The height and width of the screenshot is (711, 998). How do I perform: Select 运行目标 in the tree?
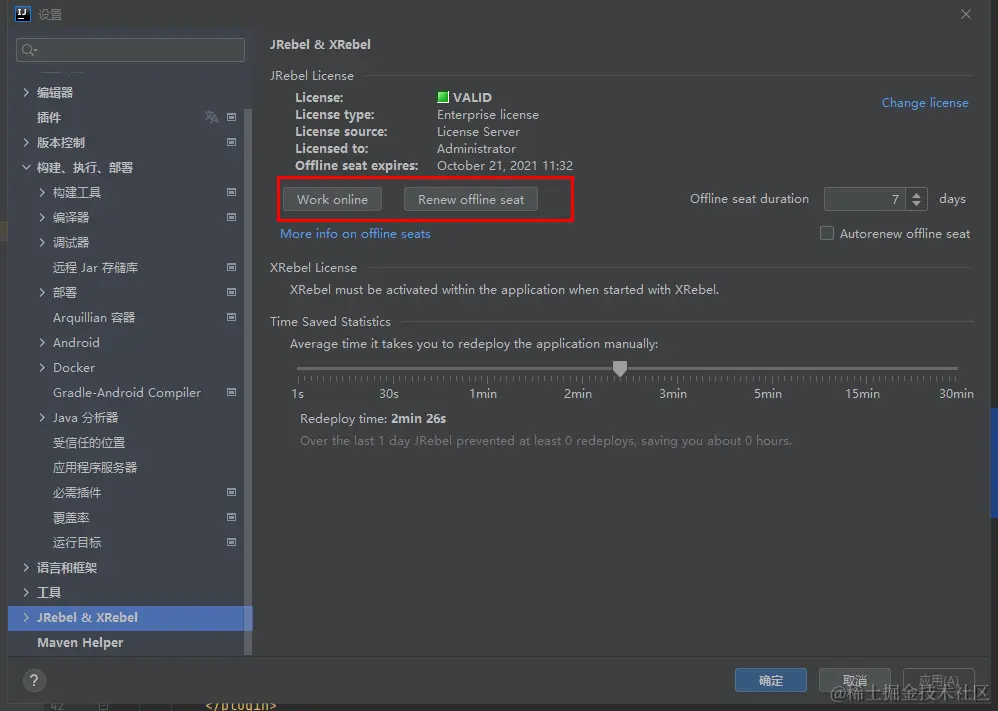[77, 542]
